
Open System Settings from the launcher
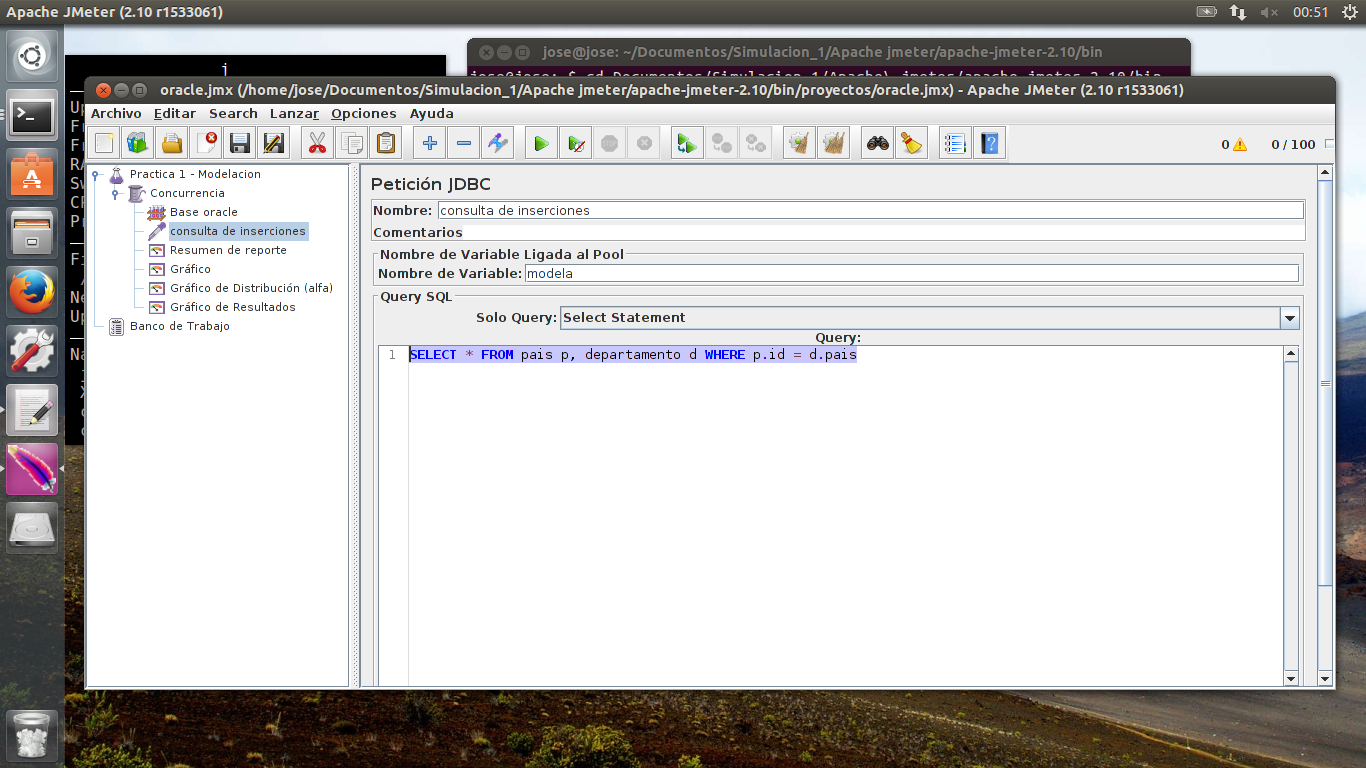(x=33, y=351)
